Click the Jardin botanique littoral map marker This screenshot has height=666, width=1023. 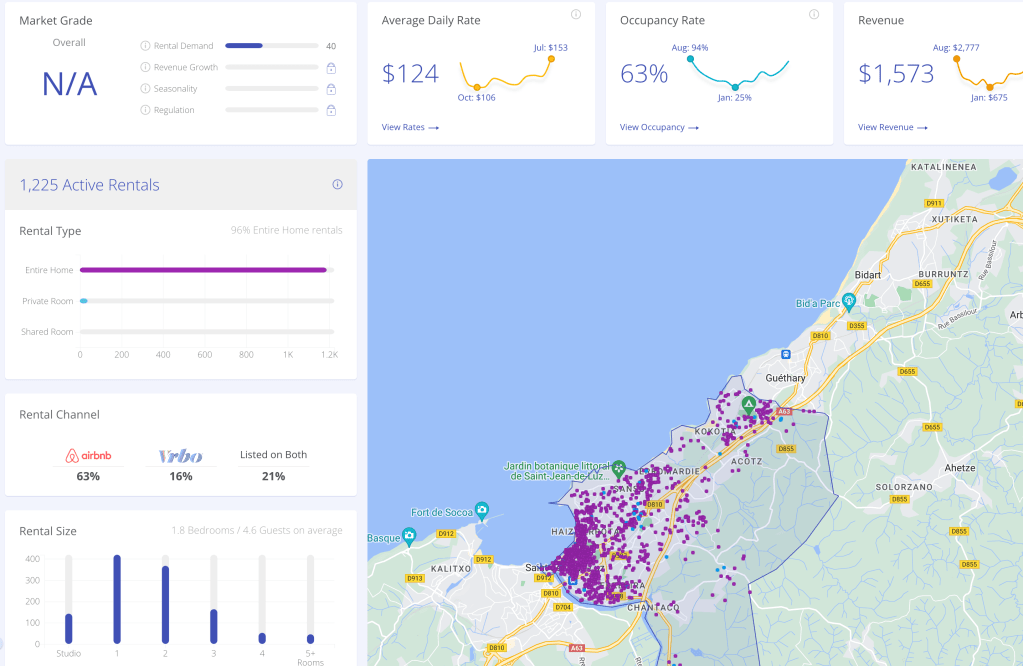(619, 467)
